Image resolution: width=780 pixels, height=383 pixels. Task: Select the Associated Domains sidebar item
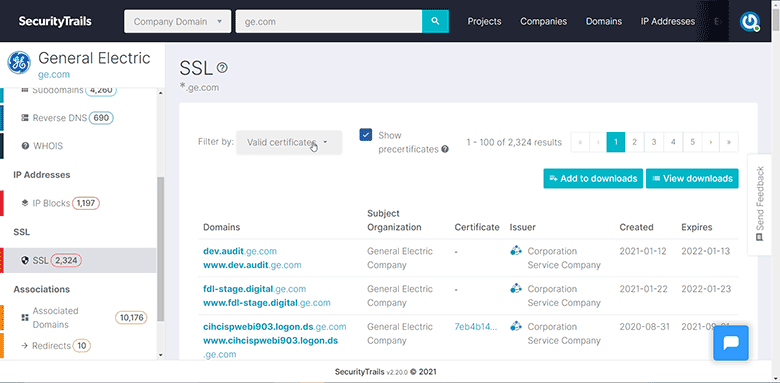pyautogui.click(x=80, y=317)
